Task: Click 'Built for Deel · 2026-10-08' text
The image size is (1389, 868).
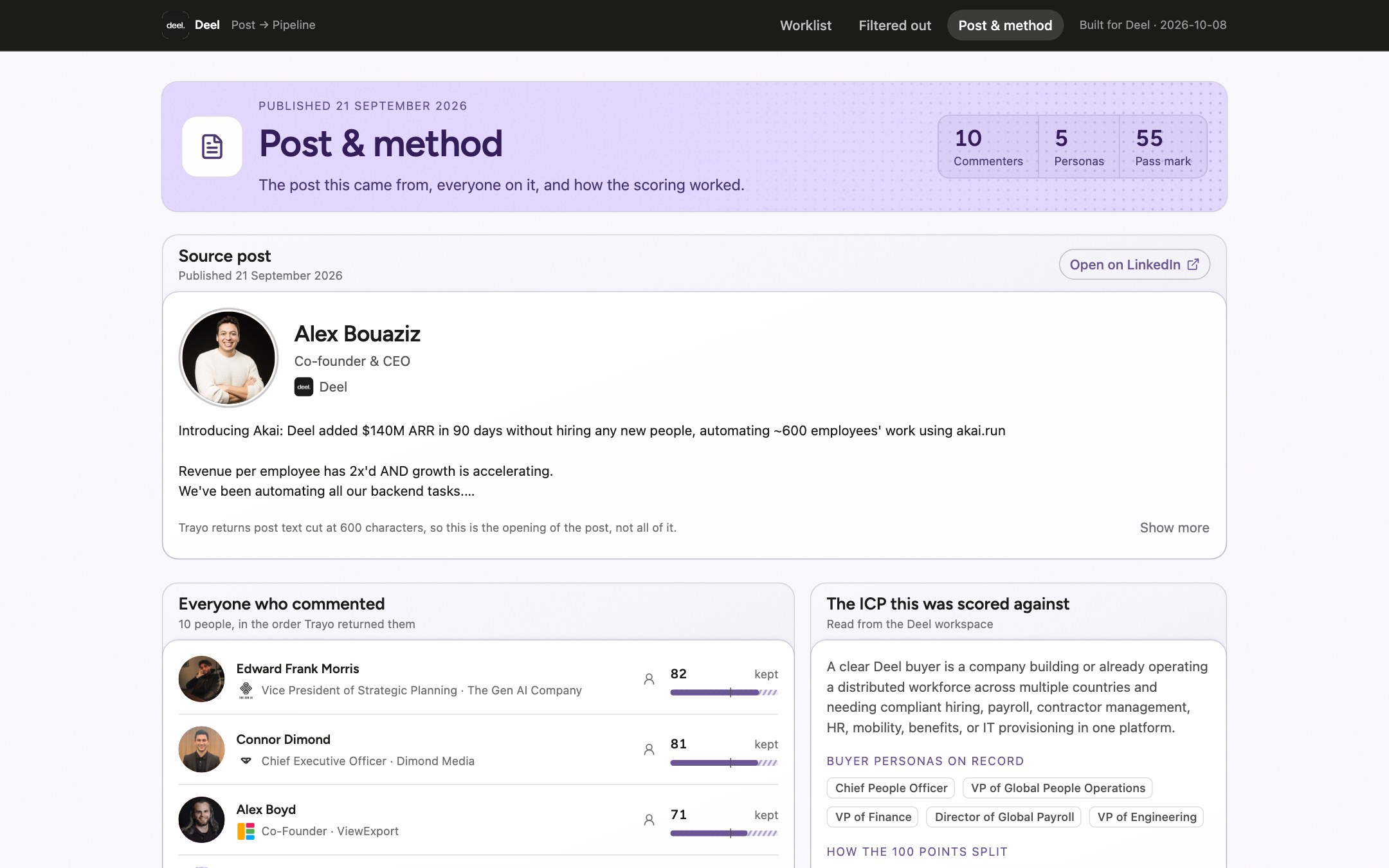Action: (x=1152, y=25)
